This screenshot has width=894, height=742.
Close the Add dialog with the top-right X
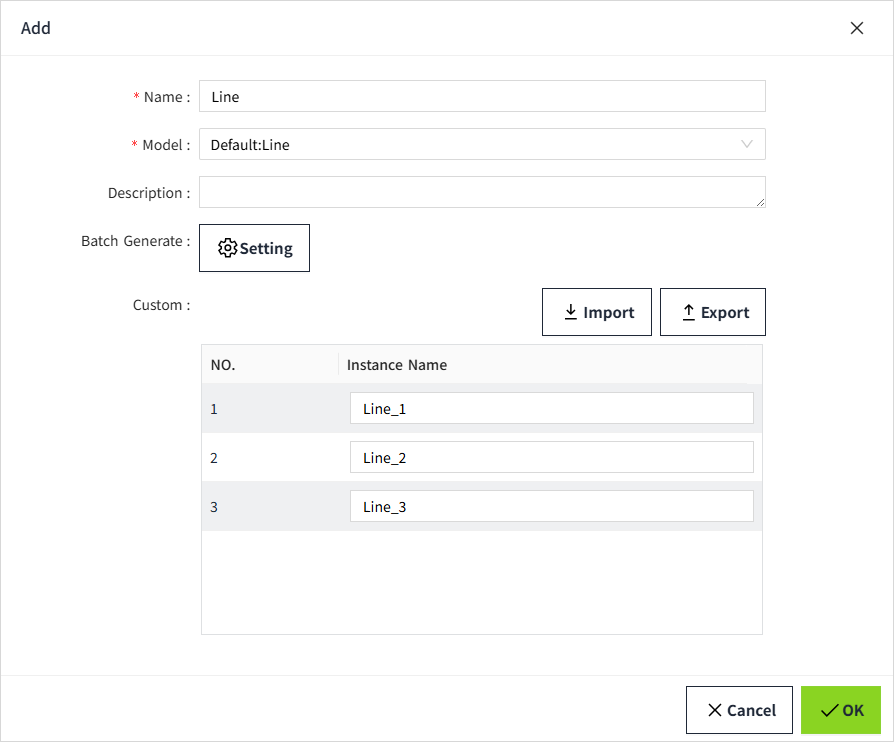[x=856, y=28]
